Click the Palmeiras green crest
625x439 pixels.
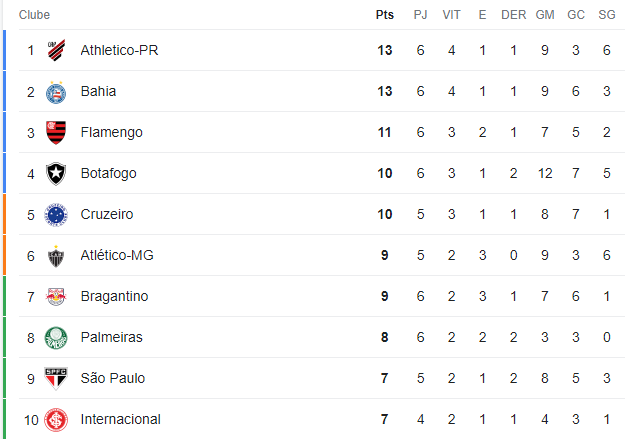click(56, 338)
